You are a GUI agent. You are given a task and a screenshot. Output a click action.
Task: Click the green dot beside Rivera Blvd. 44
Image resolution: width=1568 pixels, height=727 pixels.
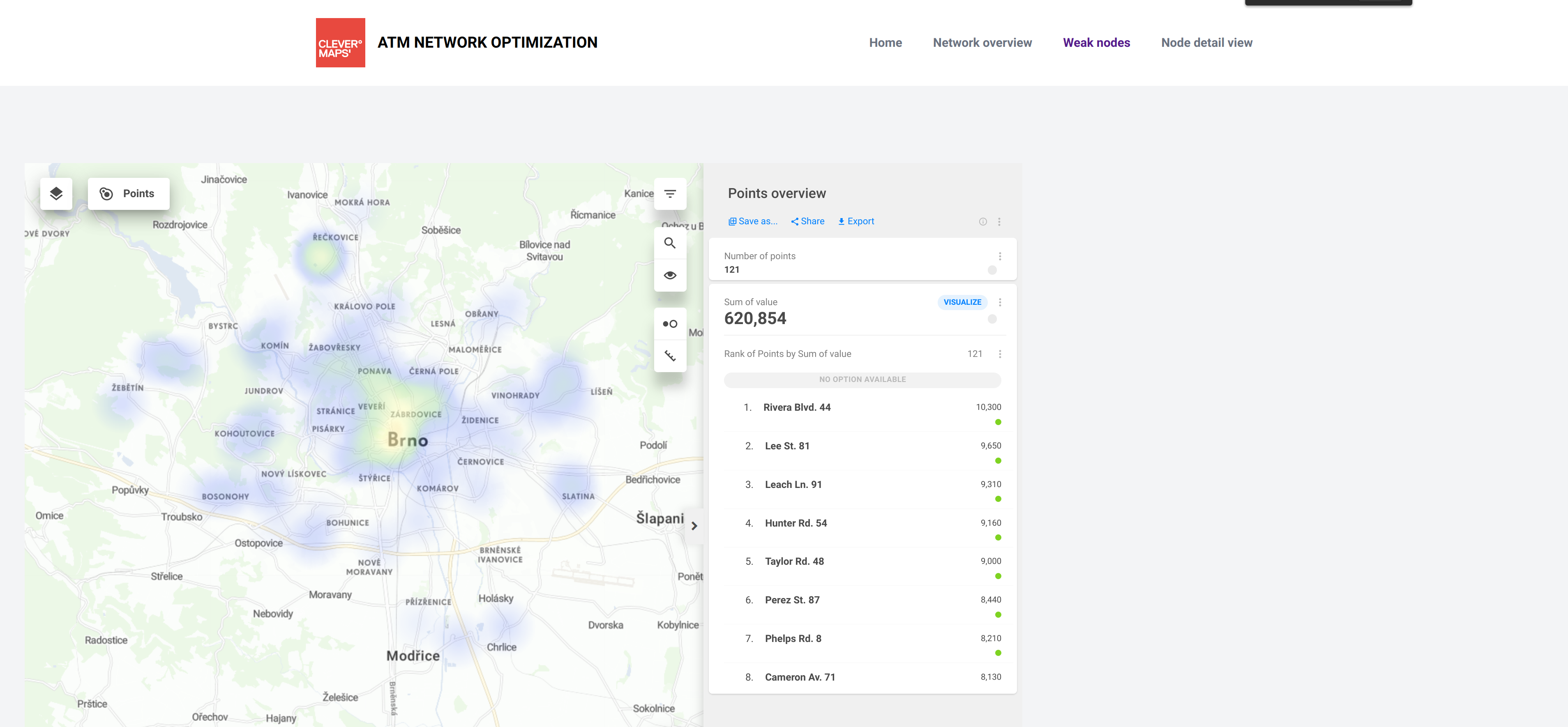coord(998,422)
